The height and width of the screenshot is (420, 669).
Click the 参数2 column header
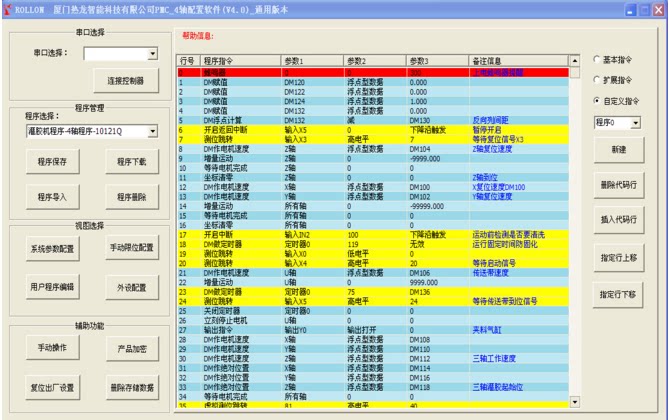click(375, 61)
